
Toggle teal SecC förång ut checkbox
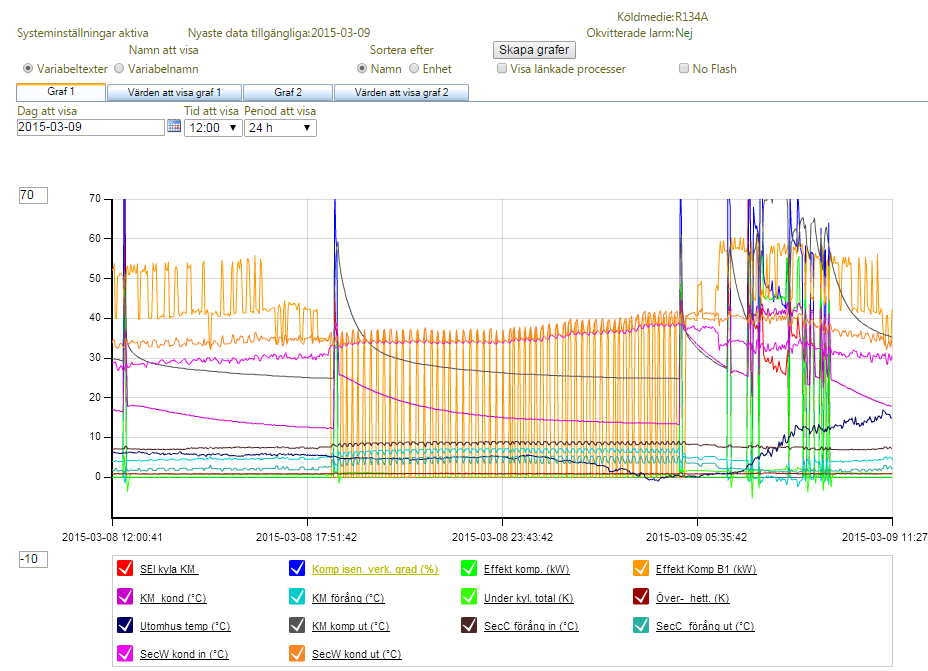pos(641,625)
